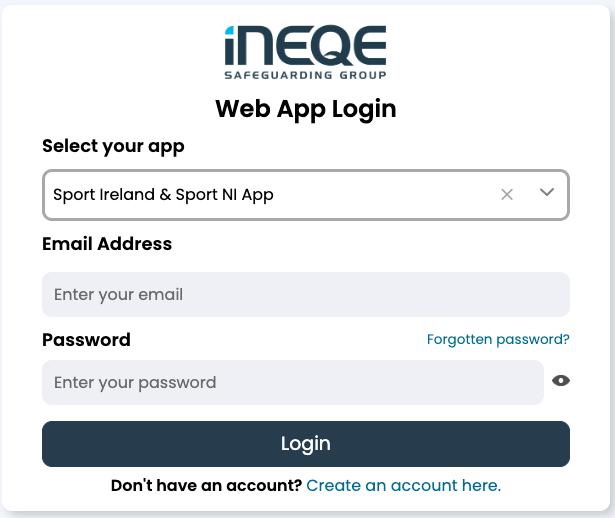Show password using the eye icon
The width and height of the screenshot is (615, 518).
coord(561,380)
